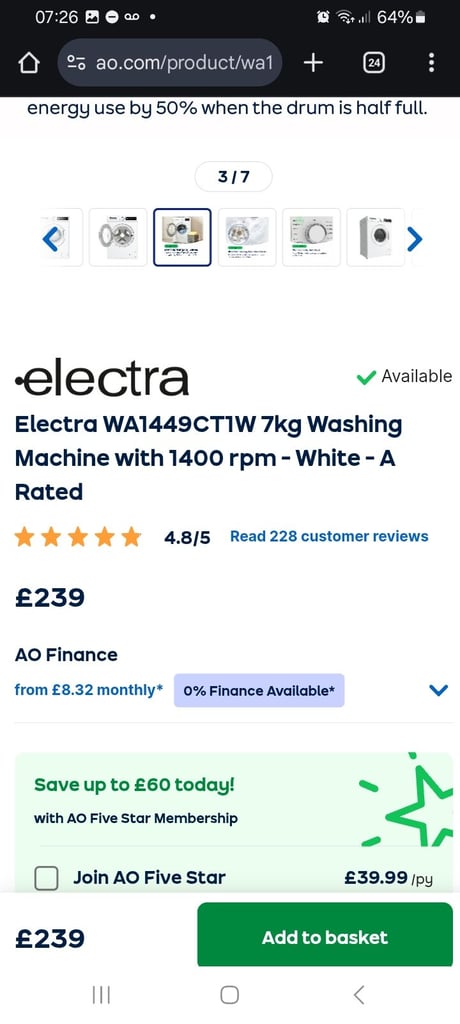Click the ao.com address bar
This screenshot has height=1024, width=460.
click(170, 63)
